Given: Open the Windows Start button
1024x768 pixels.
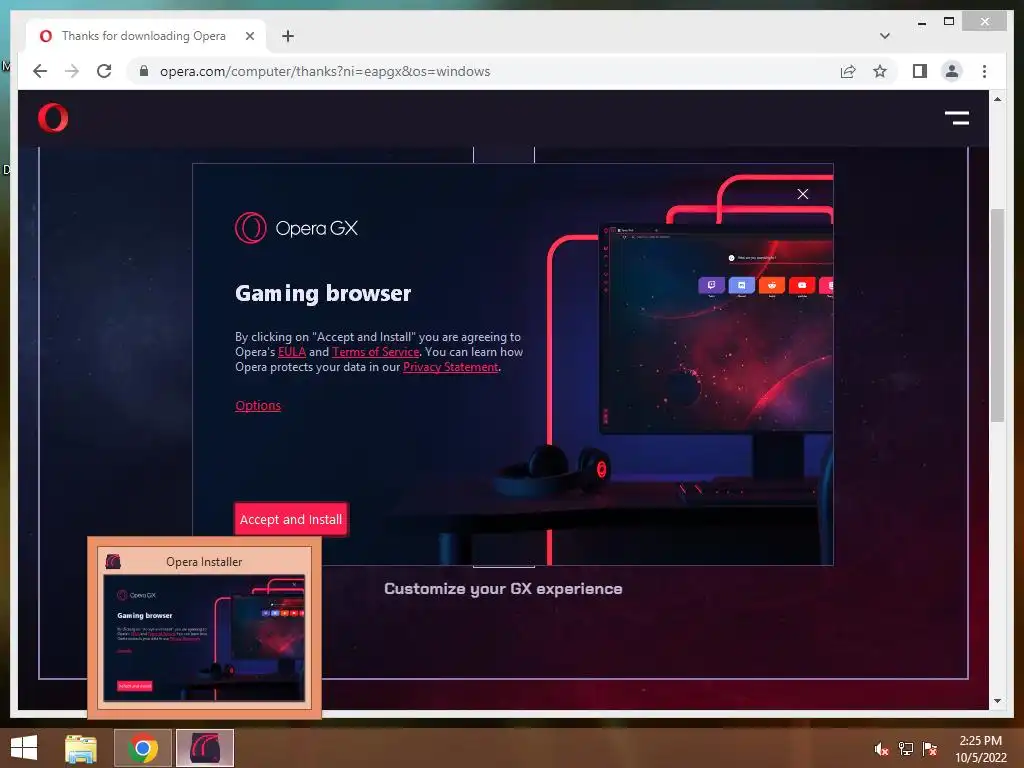Looking at the screenshot, I should point(24,748).
